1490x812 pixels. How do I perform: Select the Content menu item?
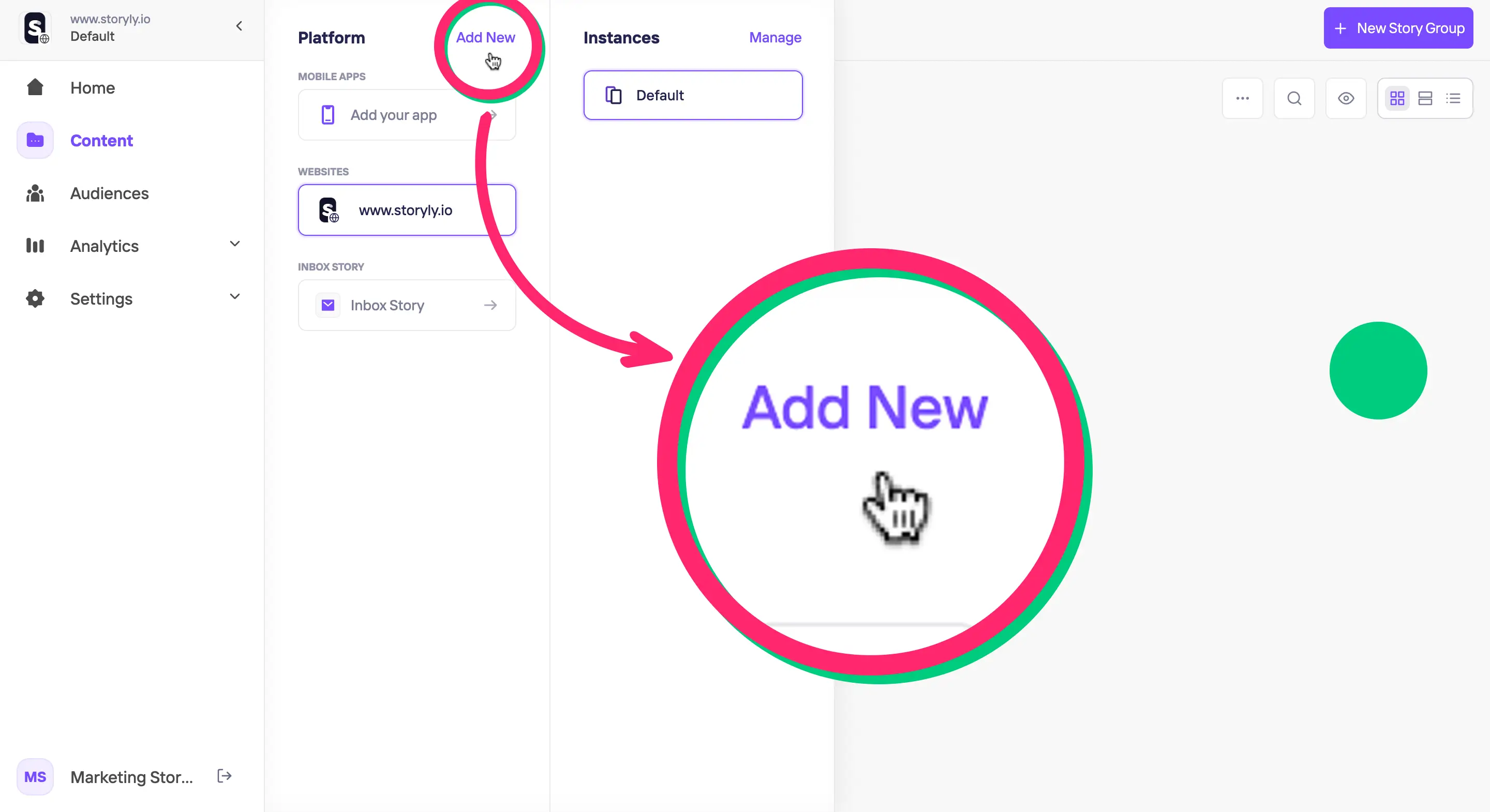point(101,140)
